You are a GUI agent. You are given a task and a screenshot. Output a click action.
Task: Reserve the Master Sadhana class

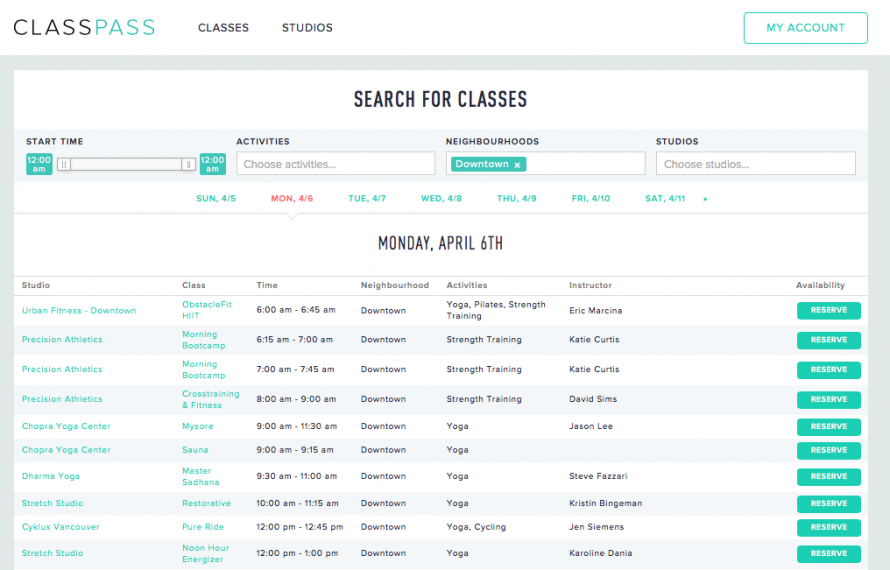[829, 477]
